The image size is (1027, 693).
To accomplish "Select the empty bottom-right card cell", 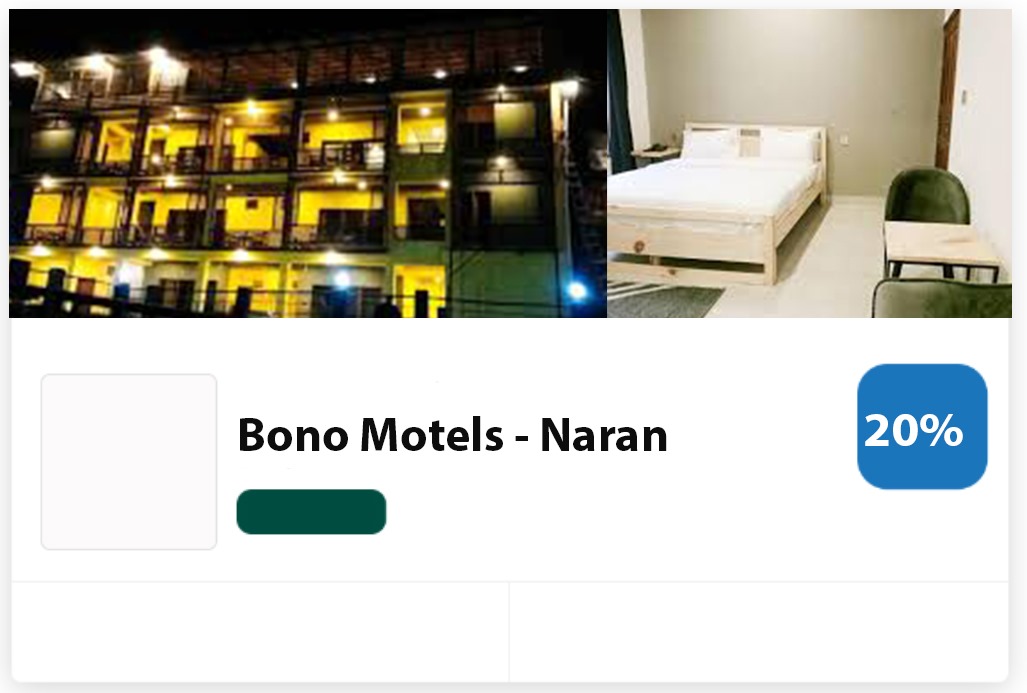I will tap(758, 632).
